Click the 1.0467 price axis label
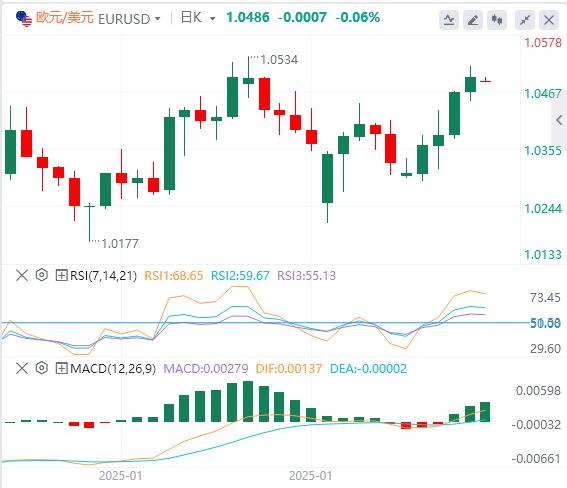 [543, 94]
